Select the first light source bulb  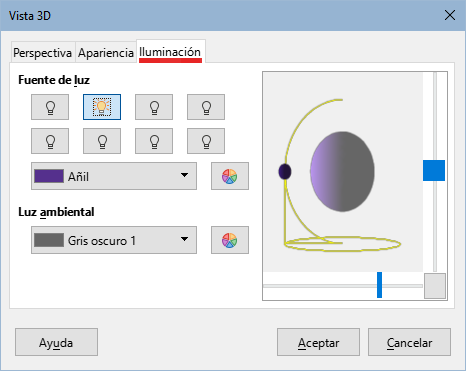pyautogui.click(x=50, y=107)
